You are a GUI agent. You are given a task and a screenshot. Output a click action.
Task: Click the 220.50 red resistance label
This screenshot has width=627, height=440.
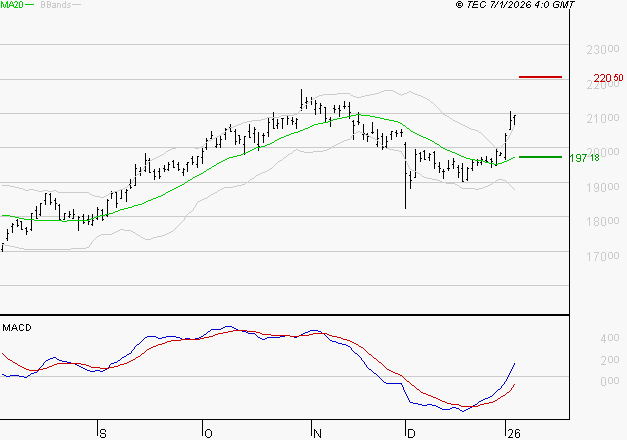pyautogui.click(x=608, y=78)
